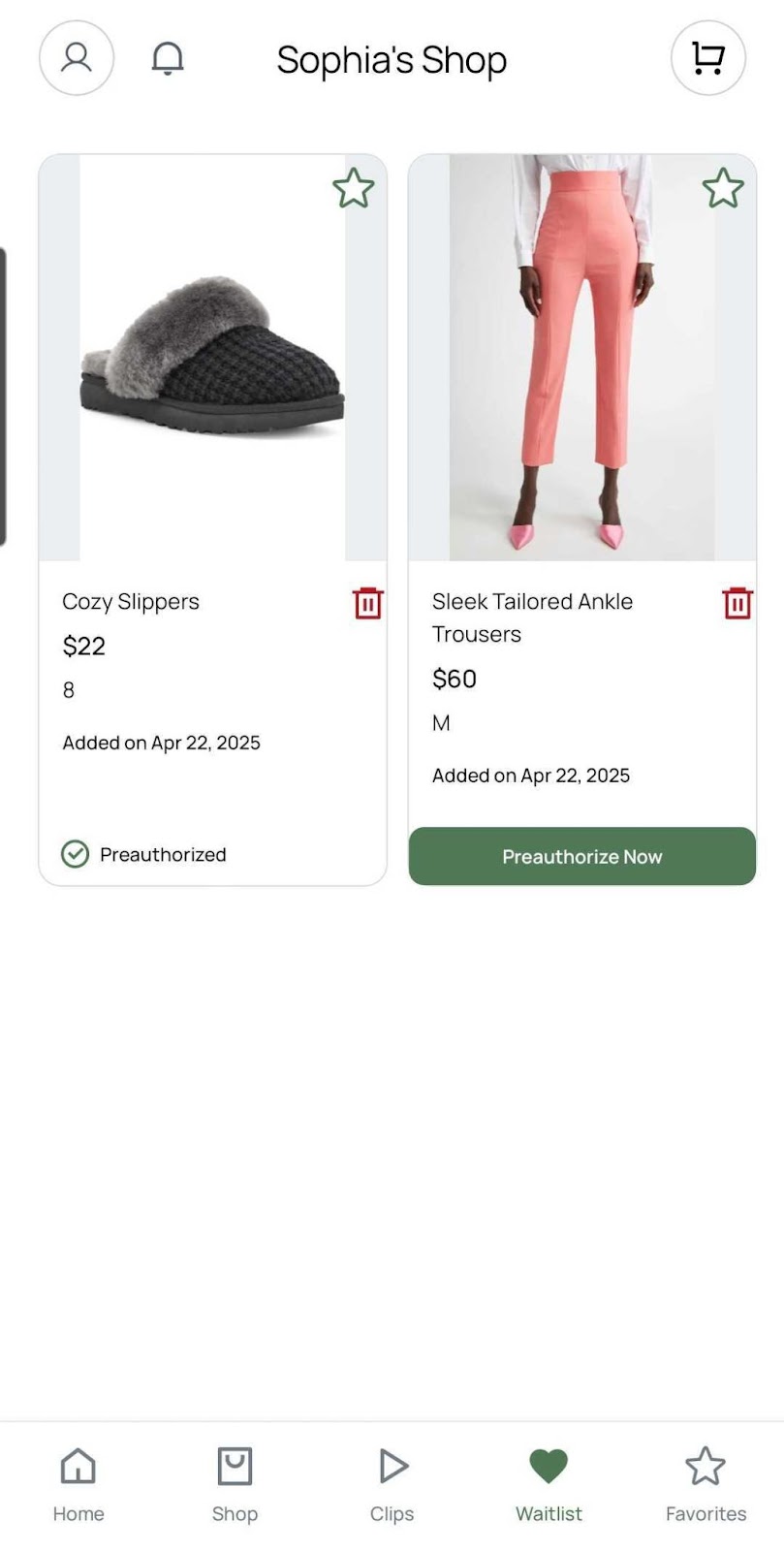Delete Cozy Slippers from waitlist
This screenshot has width=784, height=1551.
click(x=368, y=603)
